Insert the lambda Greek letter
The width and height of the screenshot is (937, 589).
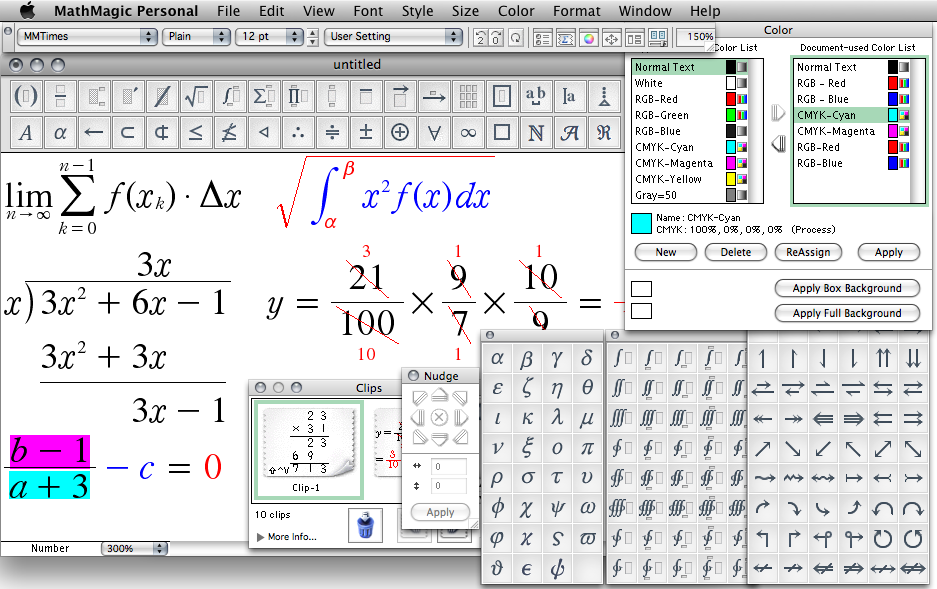[557, 418]
